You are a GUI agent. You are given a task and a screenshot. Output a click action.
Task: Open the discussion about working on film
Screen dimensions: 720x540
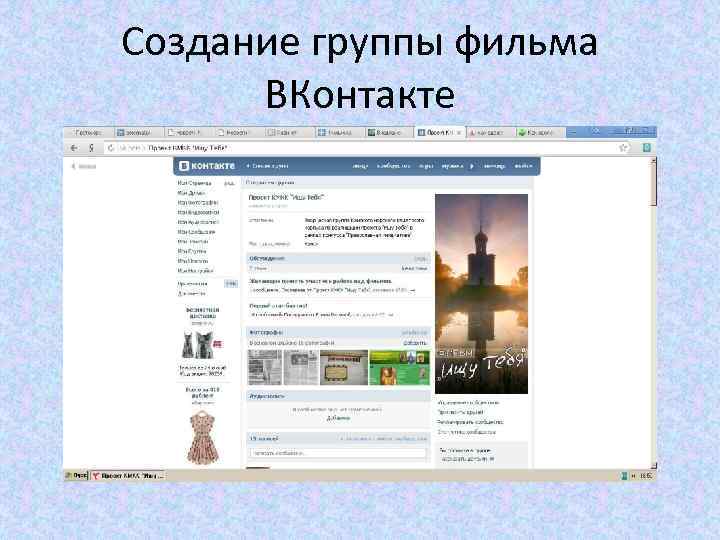coord(321,281)
